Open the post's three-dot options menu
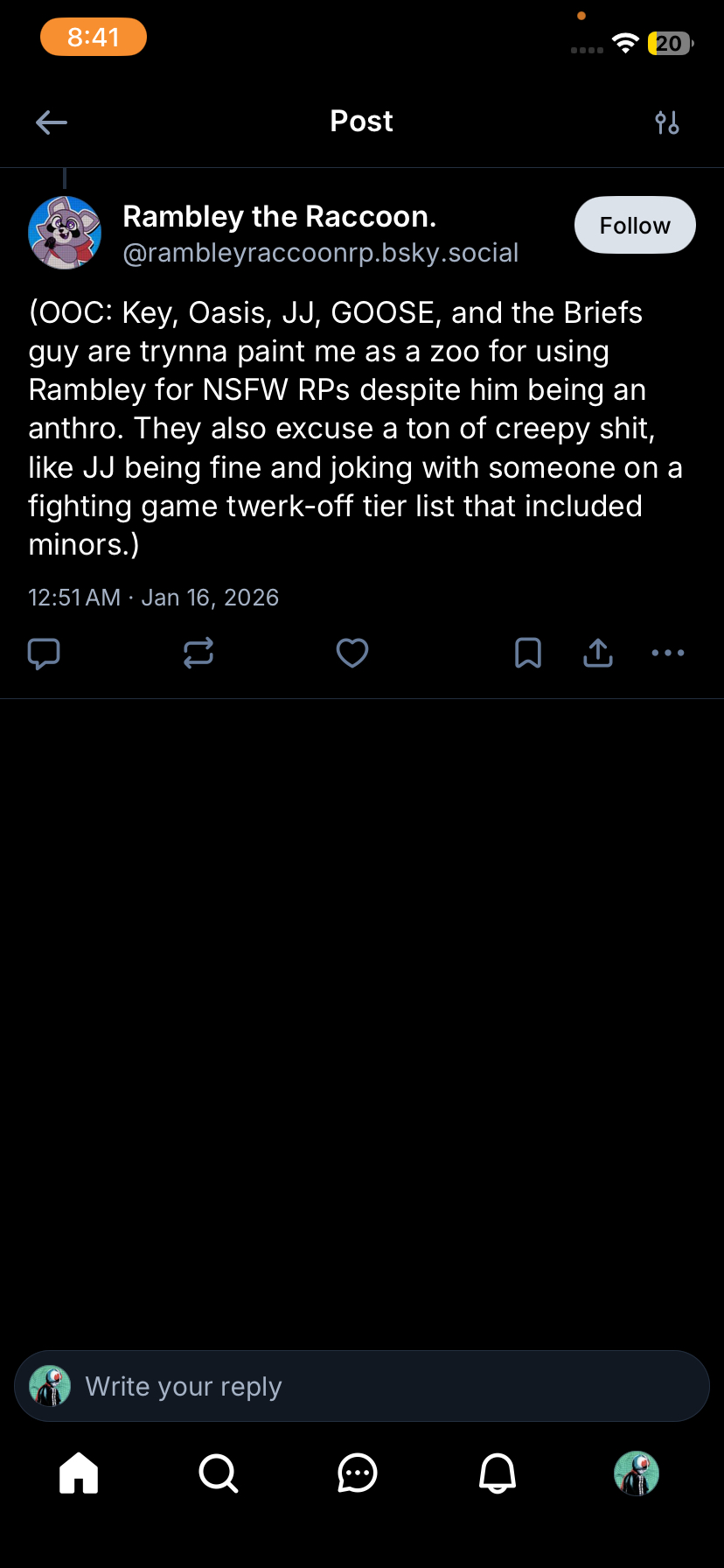Image resolution: width=724 pixels, height=1568 pixels. [668, 653]
